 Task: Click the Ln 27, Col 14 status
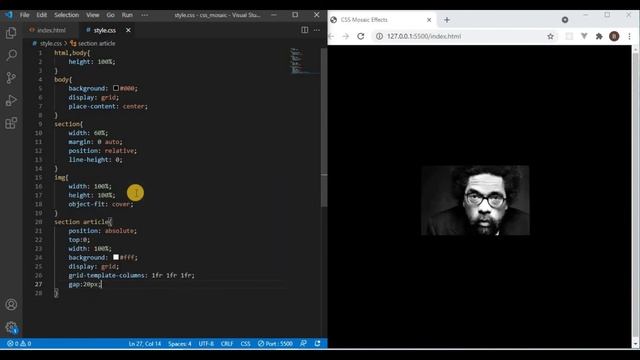pyautogui.click(x=145, y=344)
